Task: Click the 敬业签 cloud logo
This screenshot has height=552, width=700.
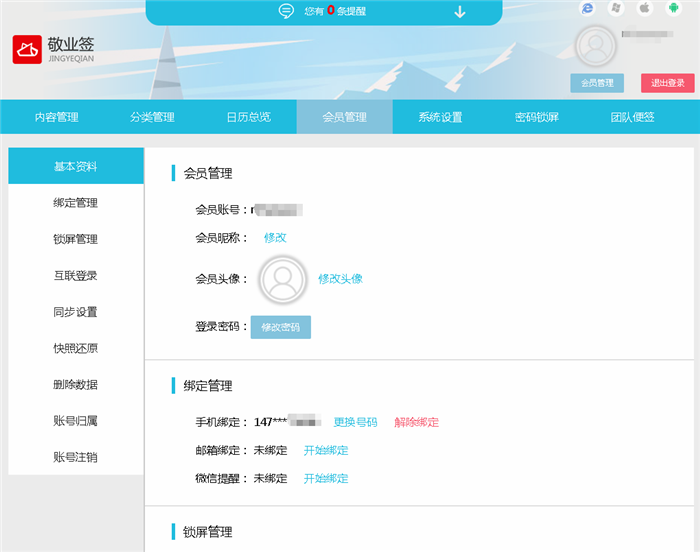Action: point(27,50)
